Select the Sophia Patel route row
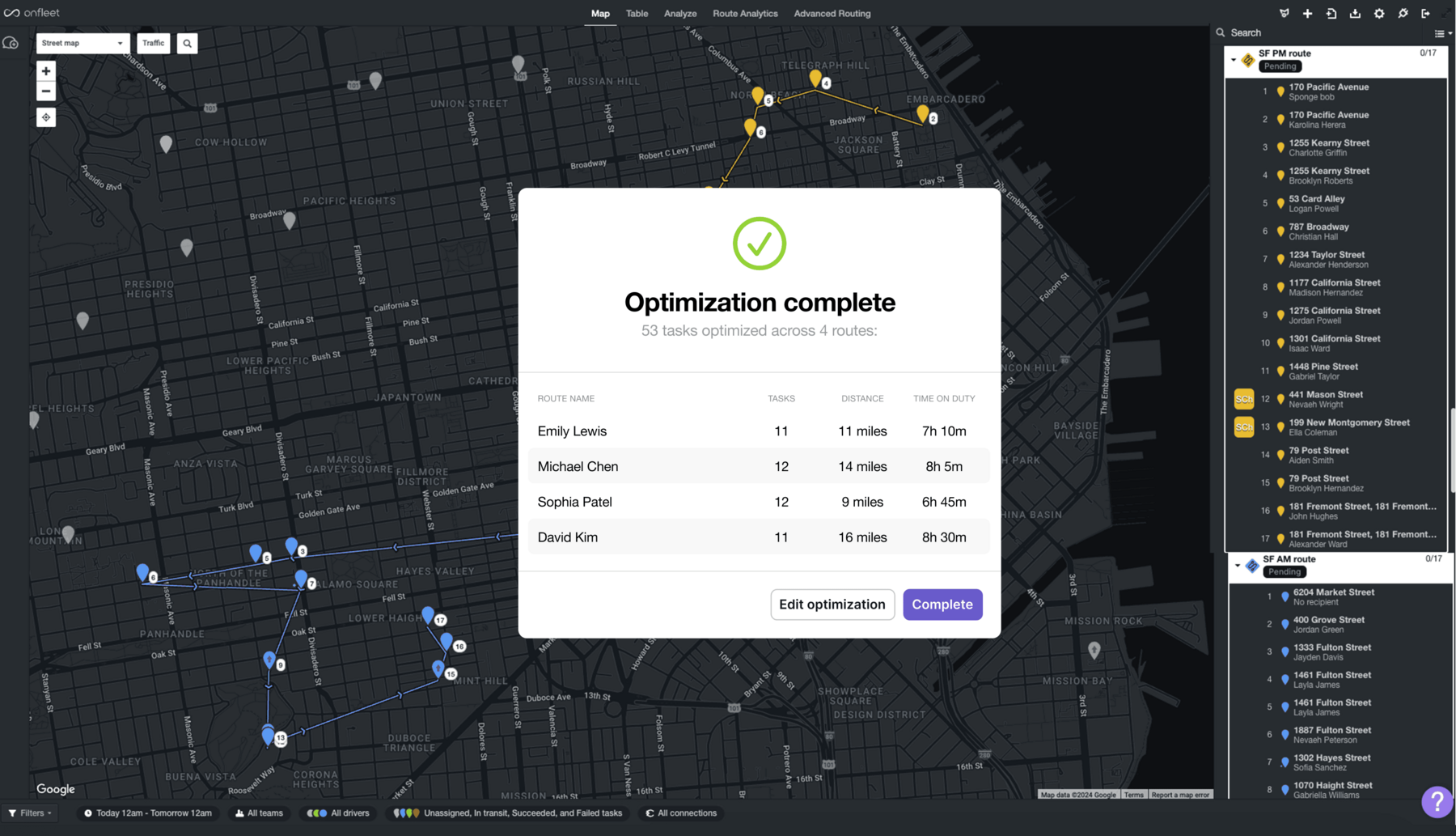The height and width of the screenshot is (836, 1456). [x=759, y=502]
